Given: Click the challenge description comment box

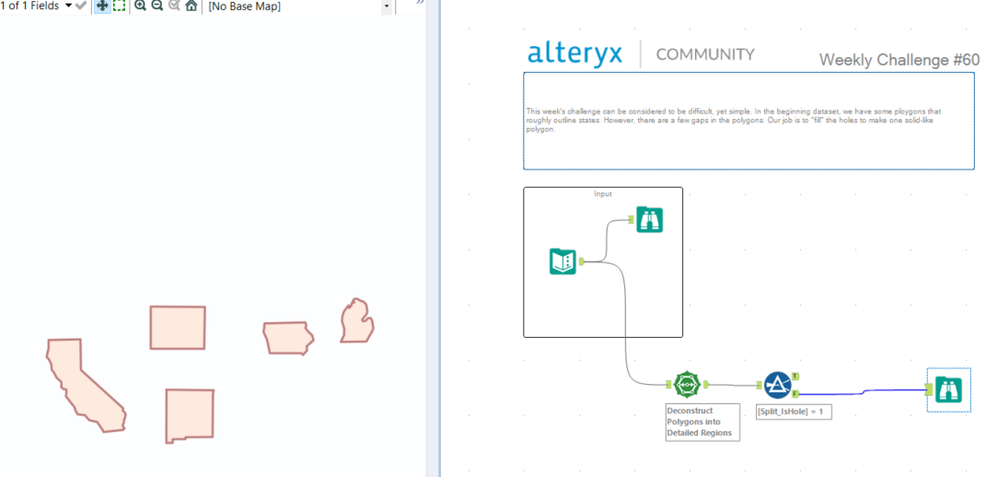Looking at the screenshot, I should point(748,121).
